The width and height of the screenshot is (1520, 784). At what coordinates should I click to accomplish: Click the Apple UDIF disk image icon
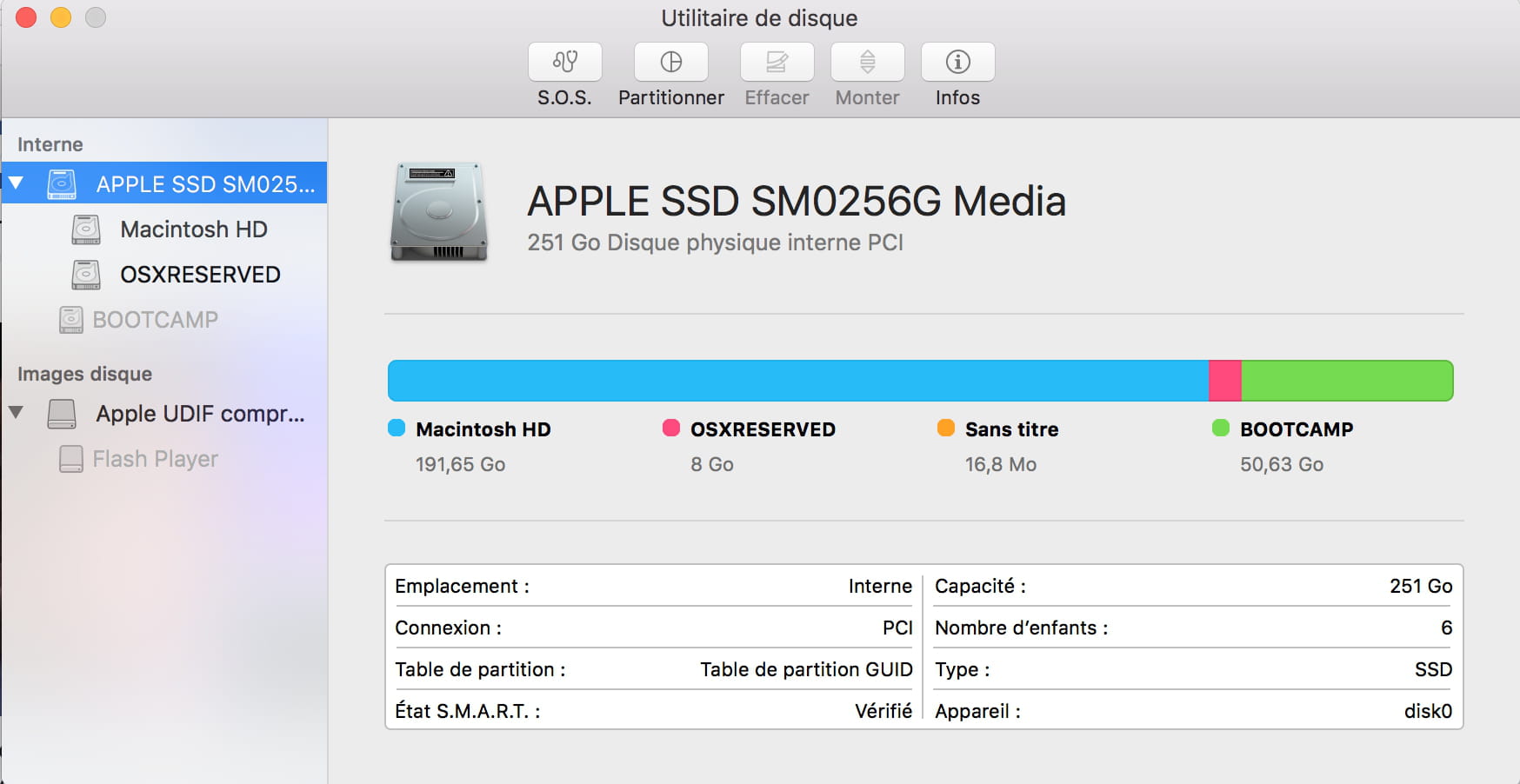[62, 414]
